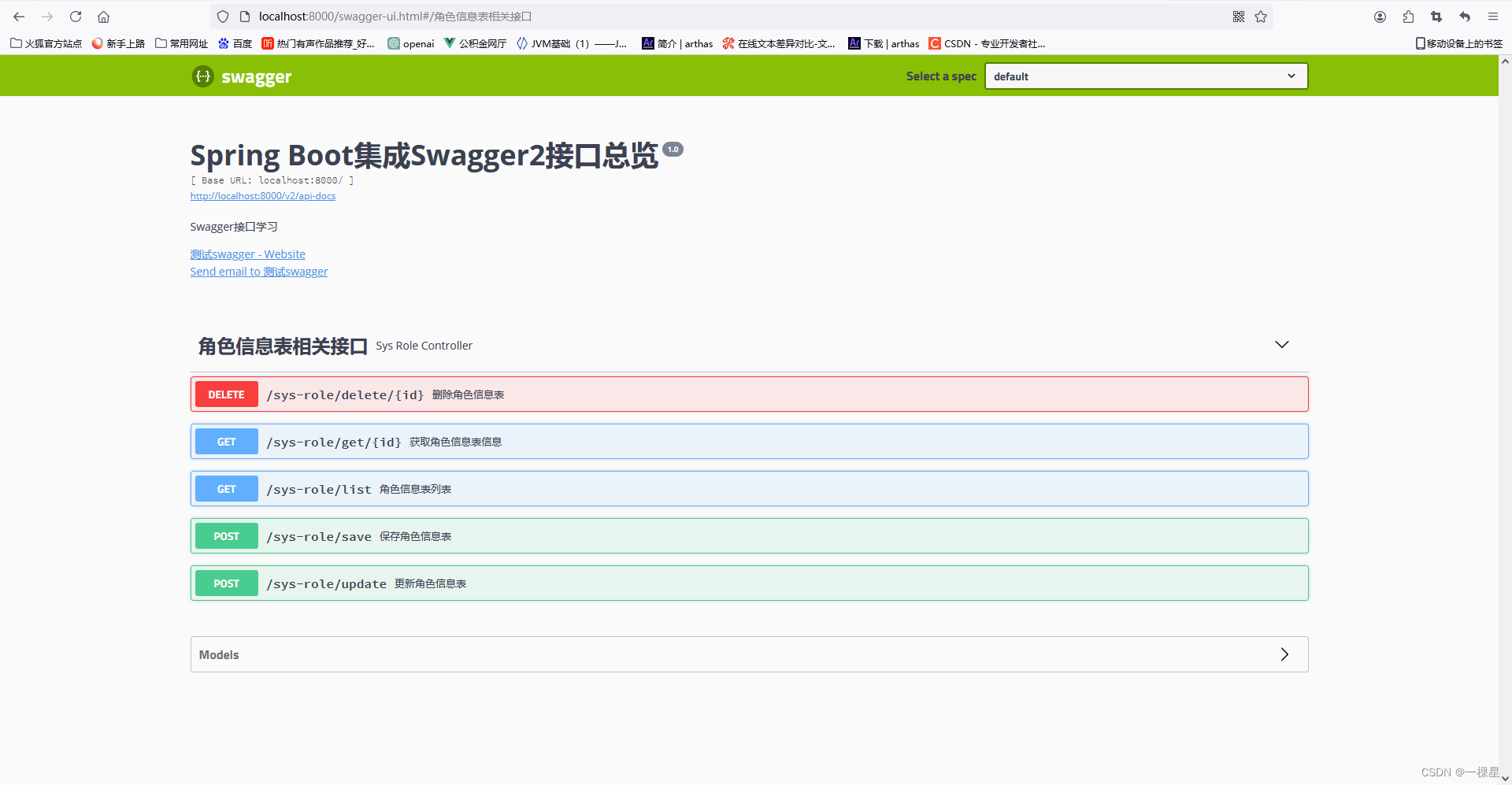Click the page scrollbar down arrow

1505,778
